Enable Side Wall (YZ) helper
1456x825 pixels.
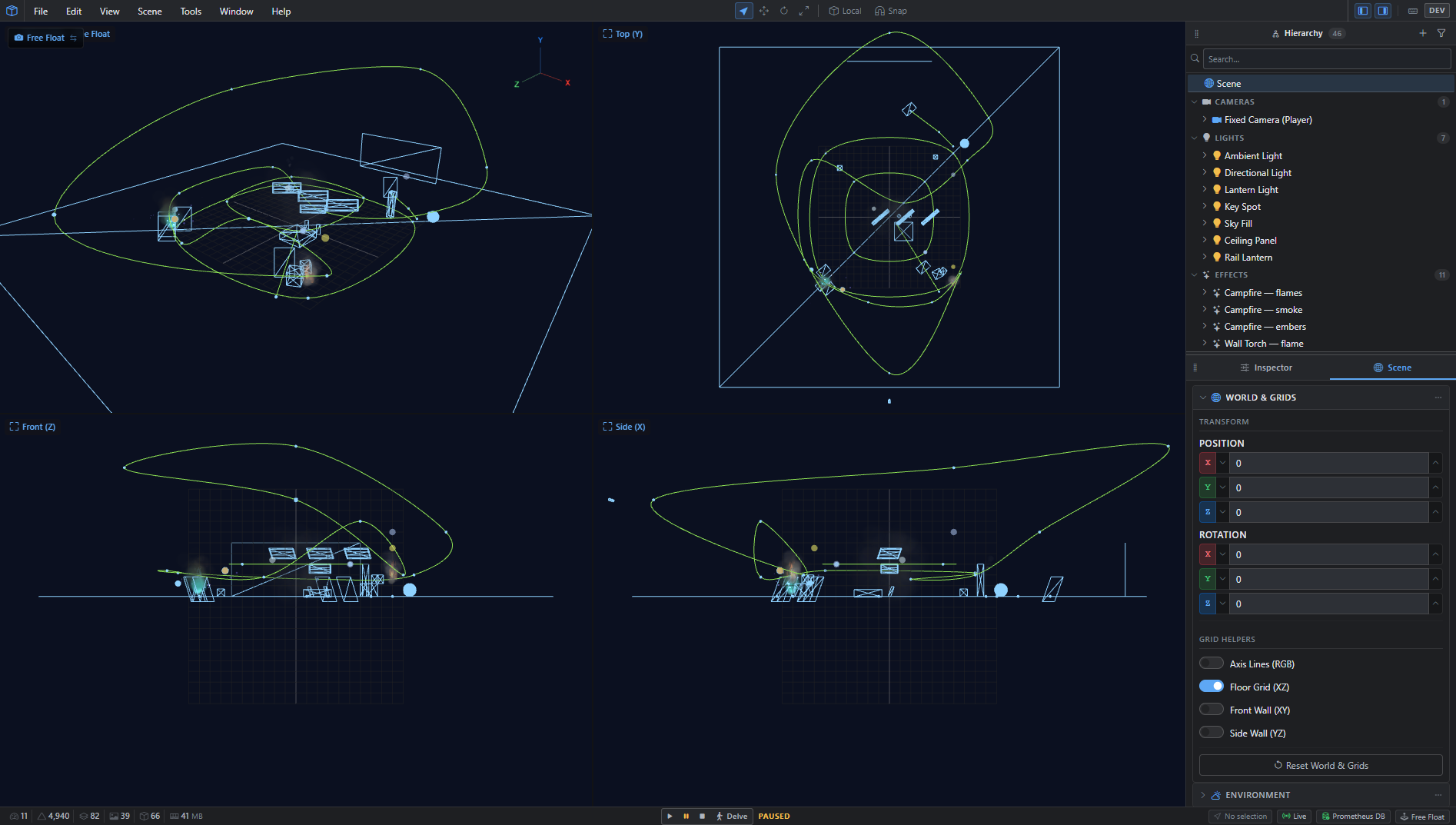[1212, 733]
